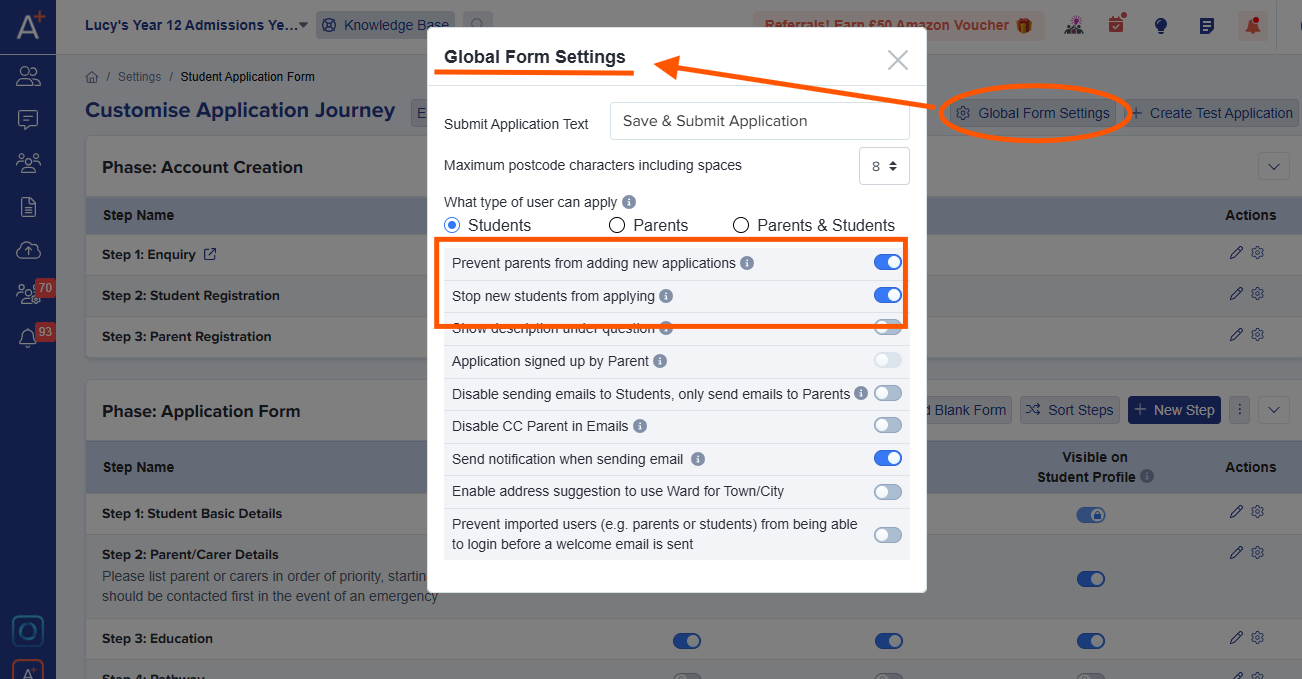1302x679 pixels.
Task: Turn on Disable CC Parent in Emails
Action: (887, 425)
